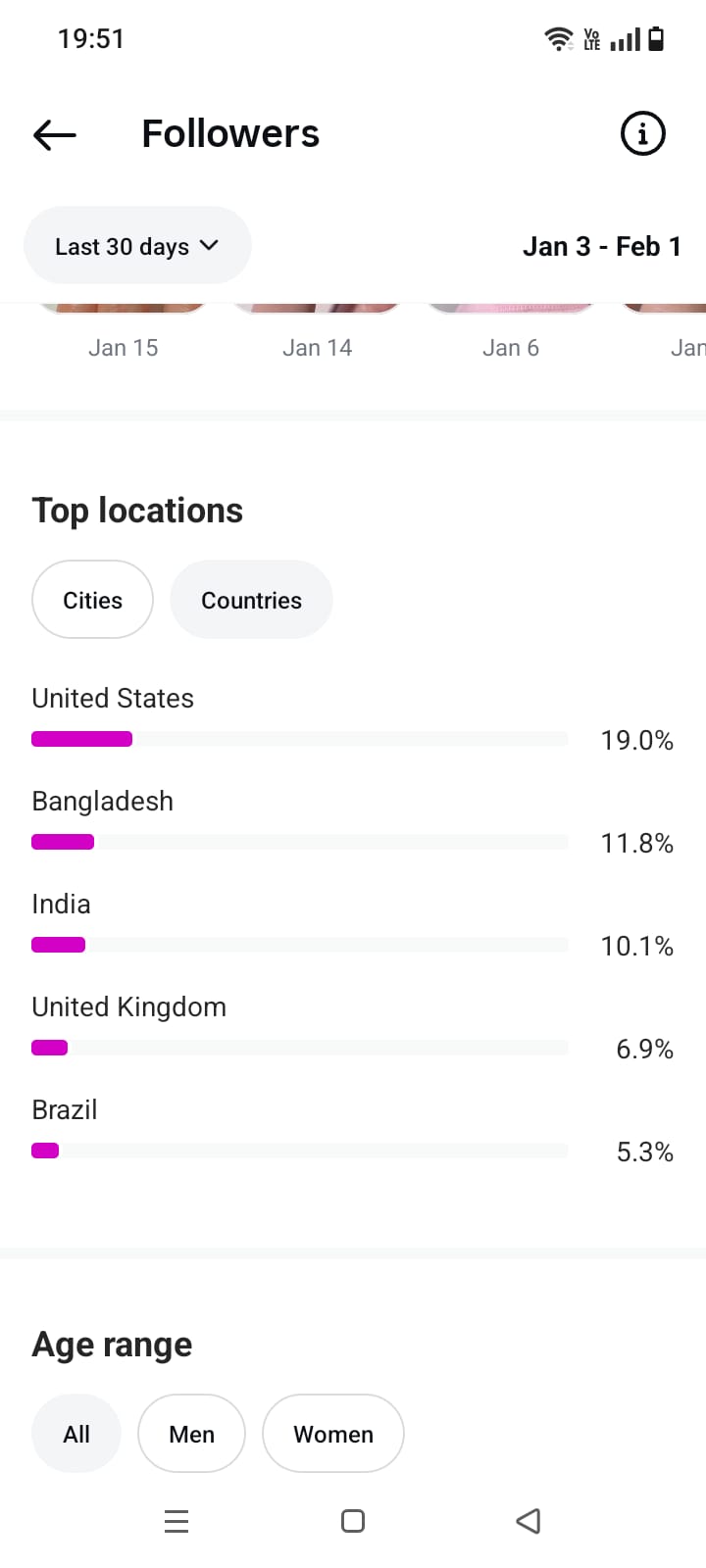Tap the battery status icon

[657, 39]
